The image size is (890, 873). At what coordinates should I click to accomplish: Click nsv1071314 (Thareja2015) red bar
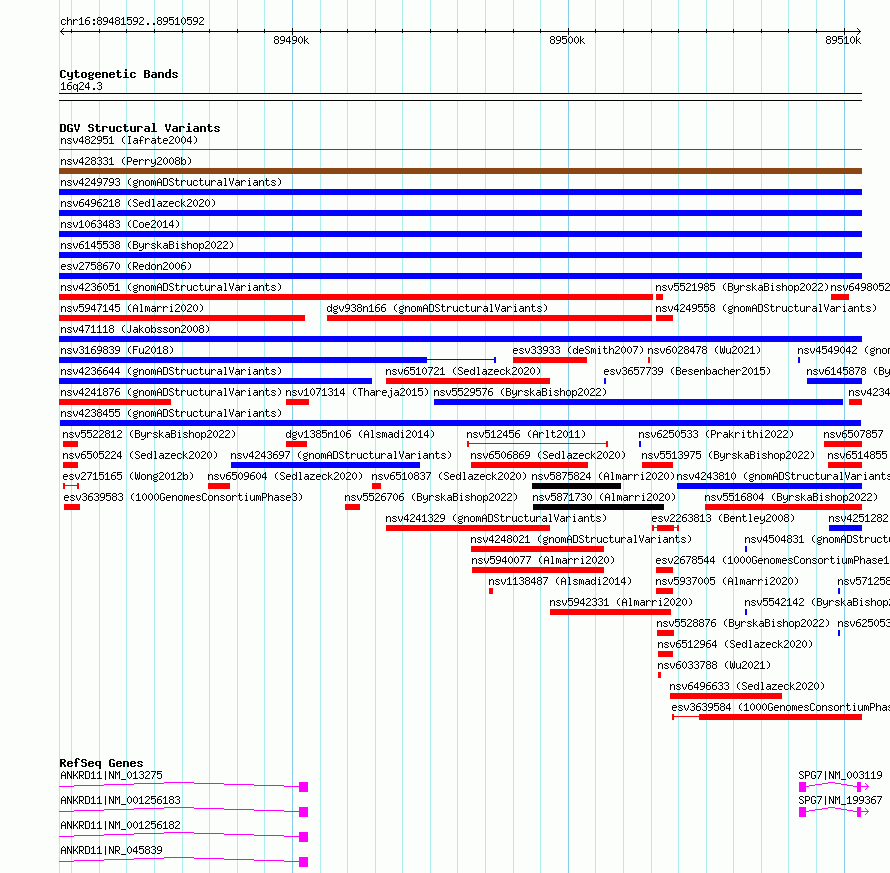tap(297, 402)
